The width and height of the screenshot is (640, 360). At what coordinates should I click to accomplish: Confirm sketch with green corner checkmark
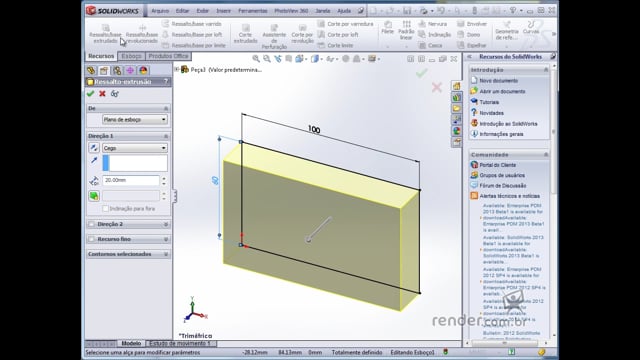click(422, 73)
